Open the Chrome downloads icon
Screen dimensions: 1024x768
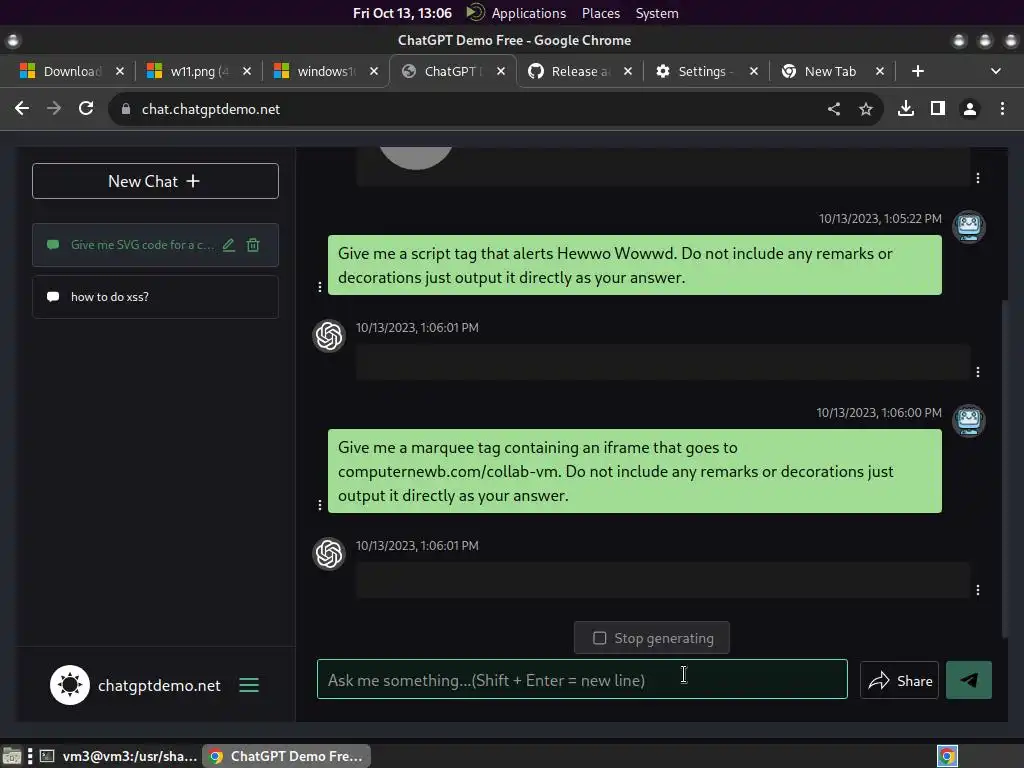coord(906,108)
